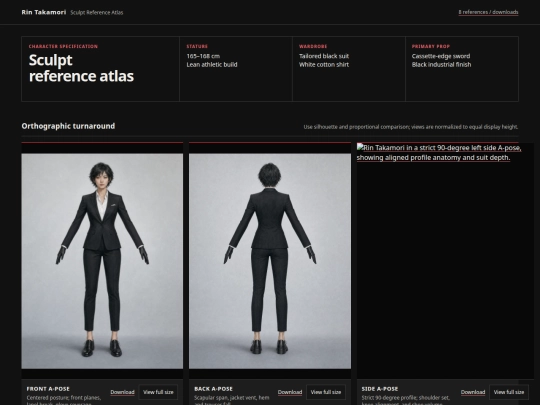Select the 'BACK A-POSE' caption label

click(x=213, y=389)
